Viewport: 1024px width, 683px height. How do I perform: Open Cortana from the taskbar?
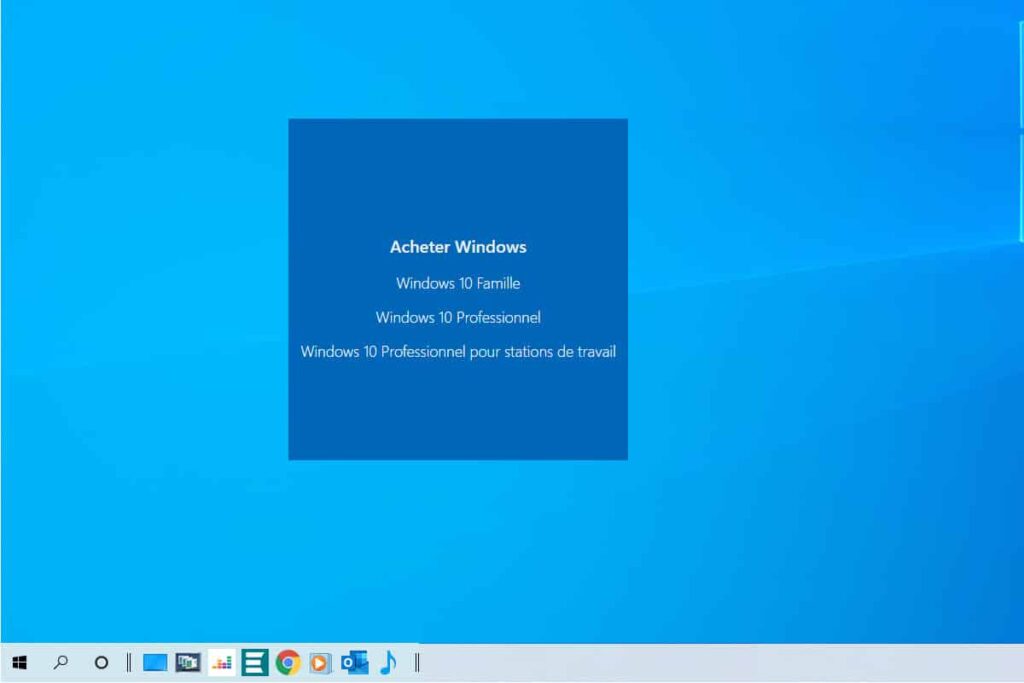(x=100, y=662)
